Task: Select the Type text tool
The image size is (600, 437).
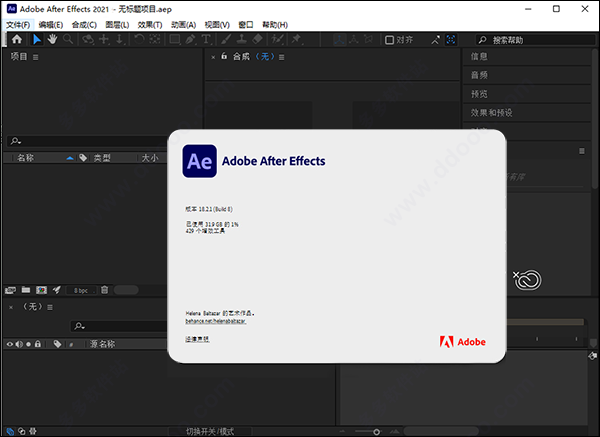Action: pos(206,39)
